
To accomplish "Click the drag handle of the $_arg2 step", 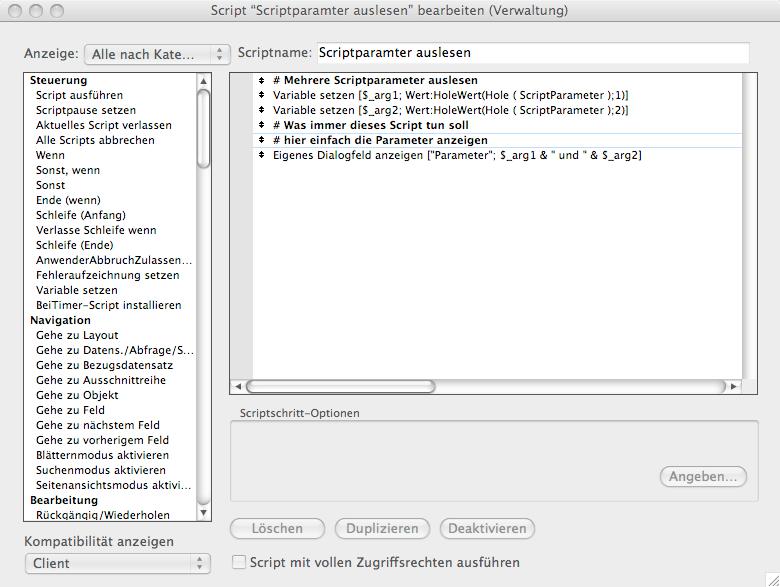I will [261, 110].
